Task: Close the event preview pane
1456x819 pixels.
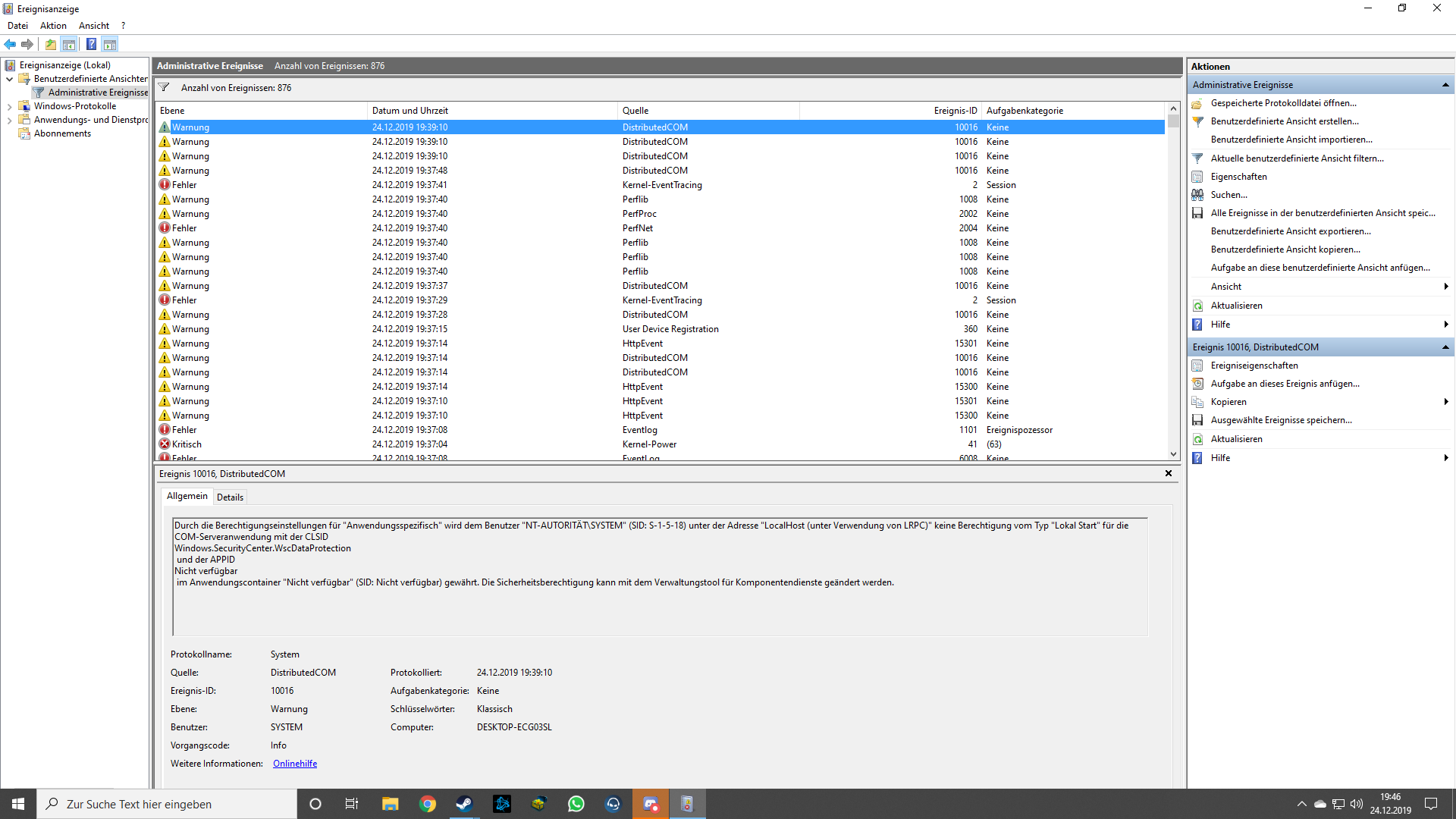Action: (x=1168, y=473)
